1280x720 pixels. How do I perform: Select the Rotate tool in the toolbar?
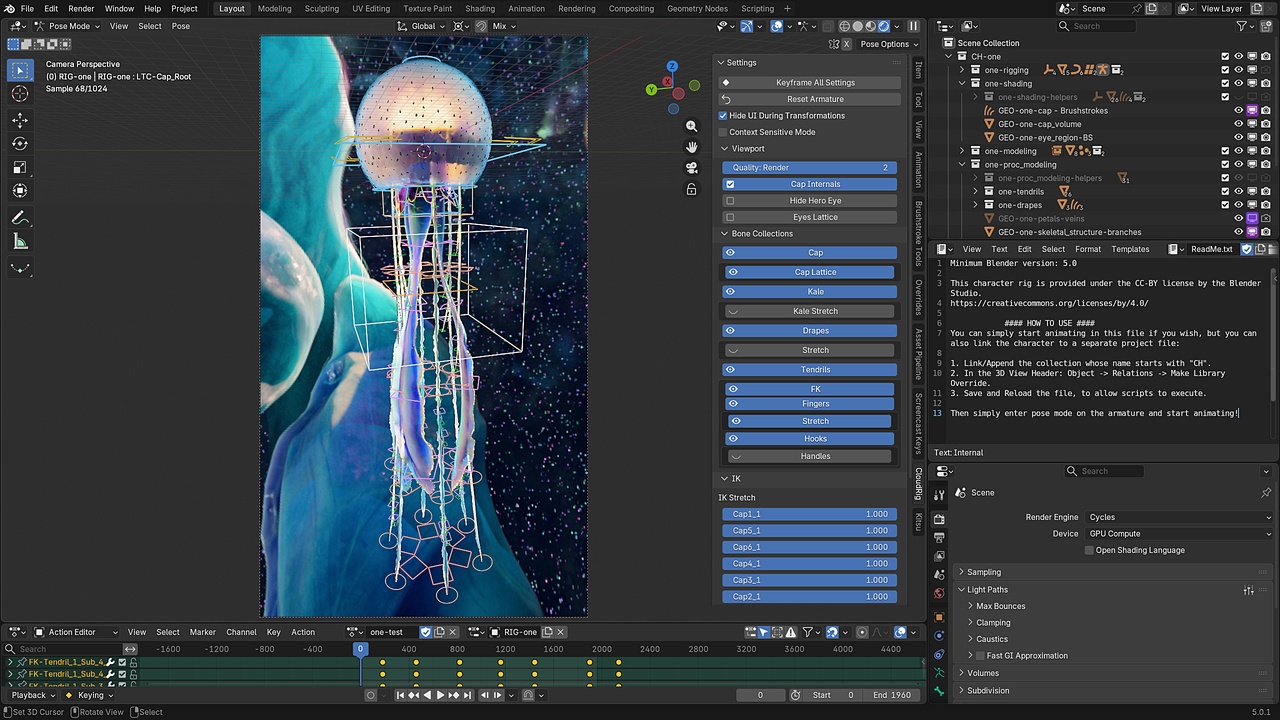(20, 144)
